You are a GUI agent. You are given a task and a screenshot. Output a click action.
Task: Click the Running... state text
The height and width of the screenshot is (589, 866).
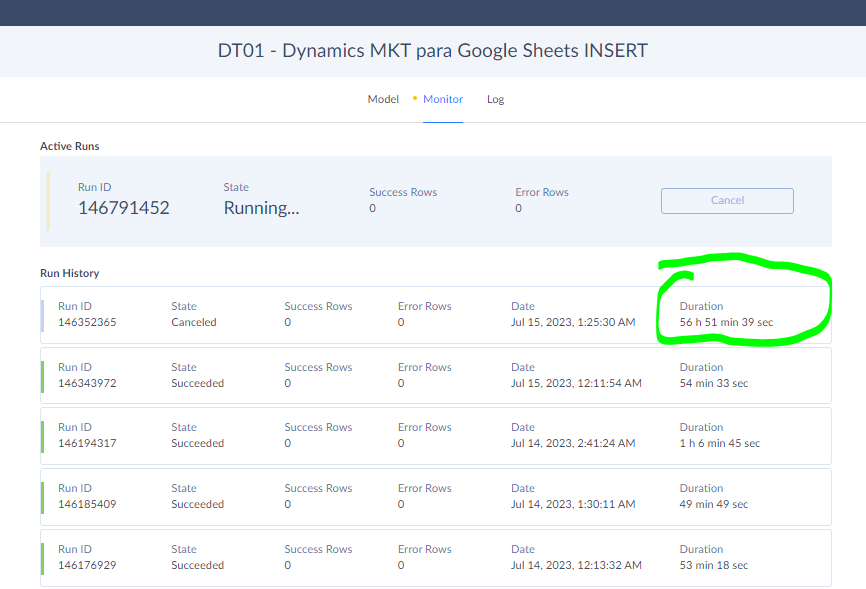[261, 208]
